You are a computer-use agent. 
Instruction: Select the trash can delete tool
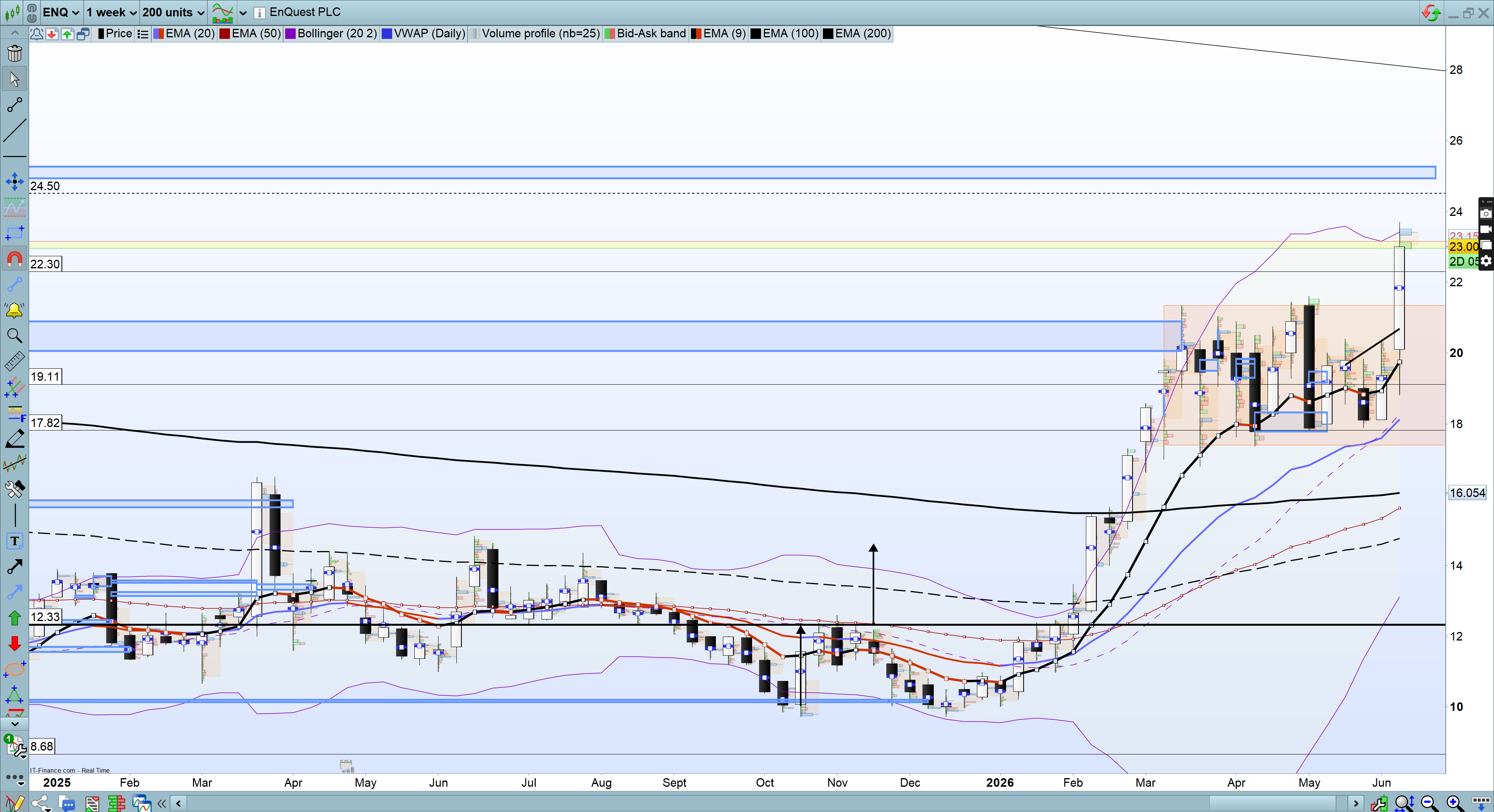[x=14, y=53]
